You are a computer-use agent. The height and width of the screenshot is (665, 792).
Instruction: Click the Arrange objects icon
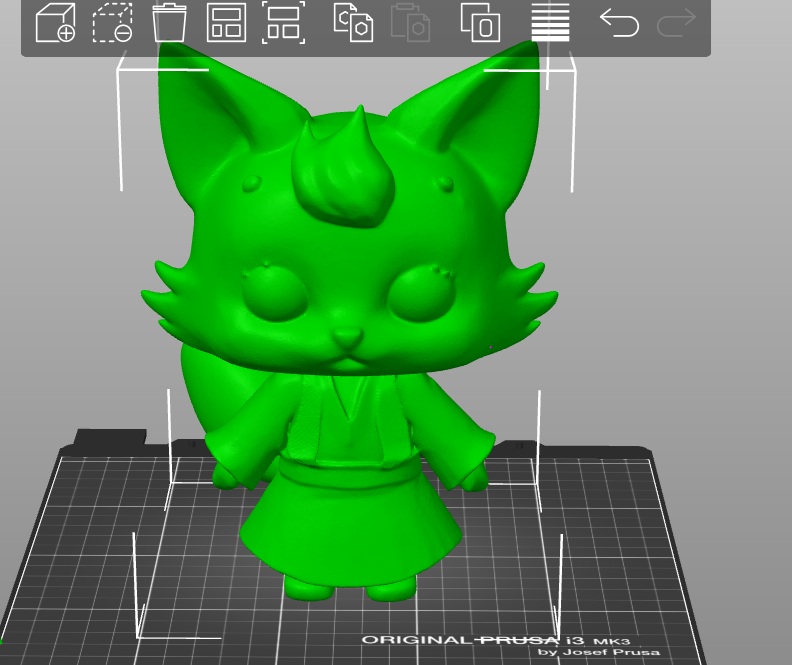point(226,23)
